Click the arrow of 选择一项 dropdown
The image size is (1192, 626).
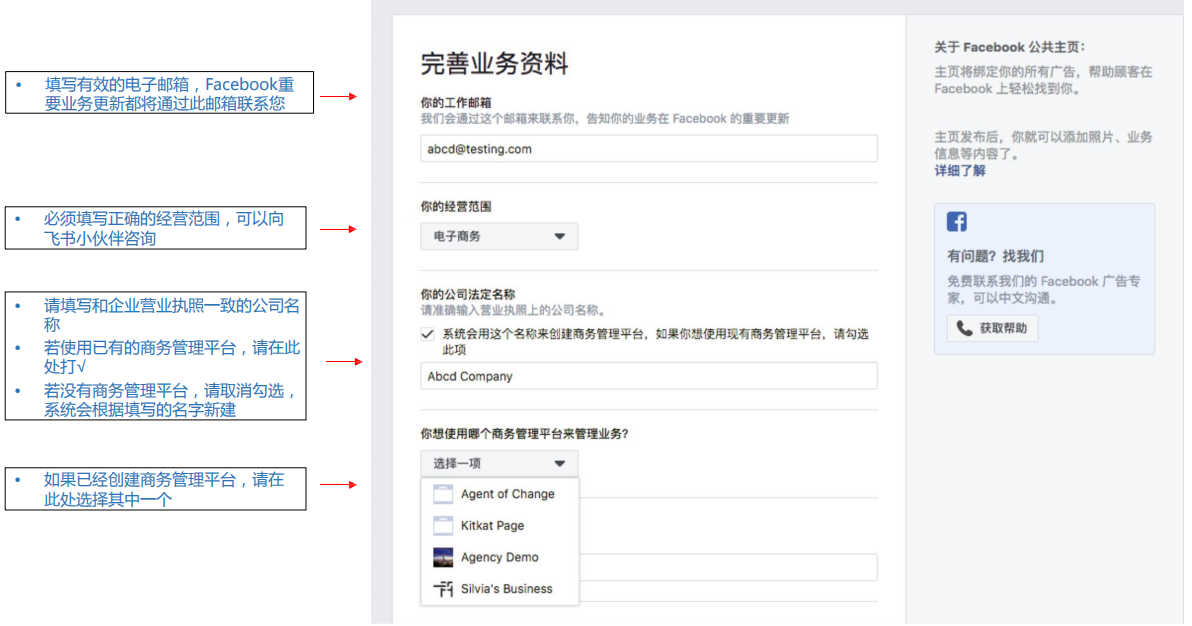coord(560,463)
